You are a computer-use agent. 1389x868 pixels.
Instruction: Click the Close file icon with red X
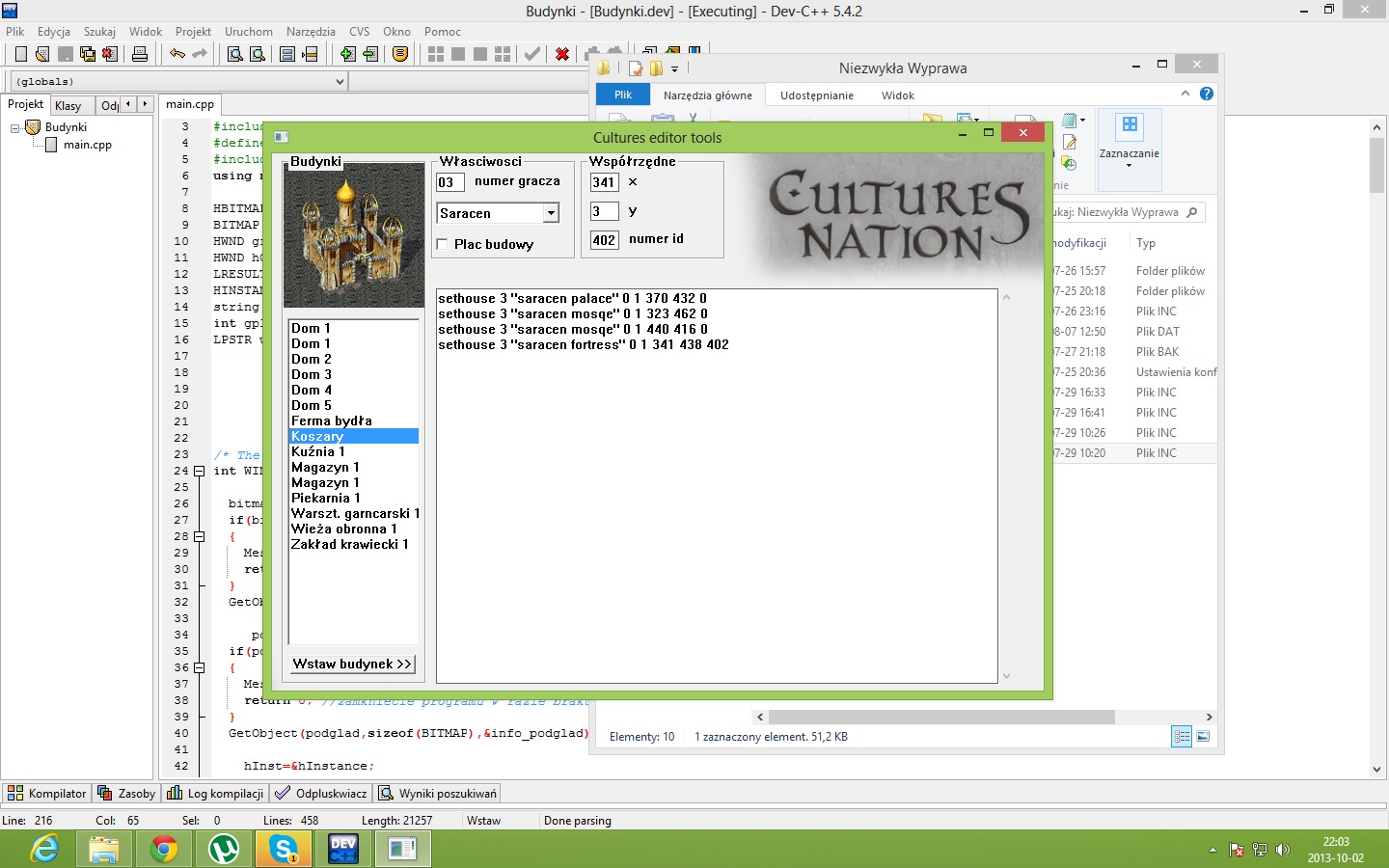pos(110,54)
